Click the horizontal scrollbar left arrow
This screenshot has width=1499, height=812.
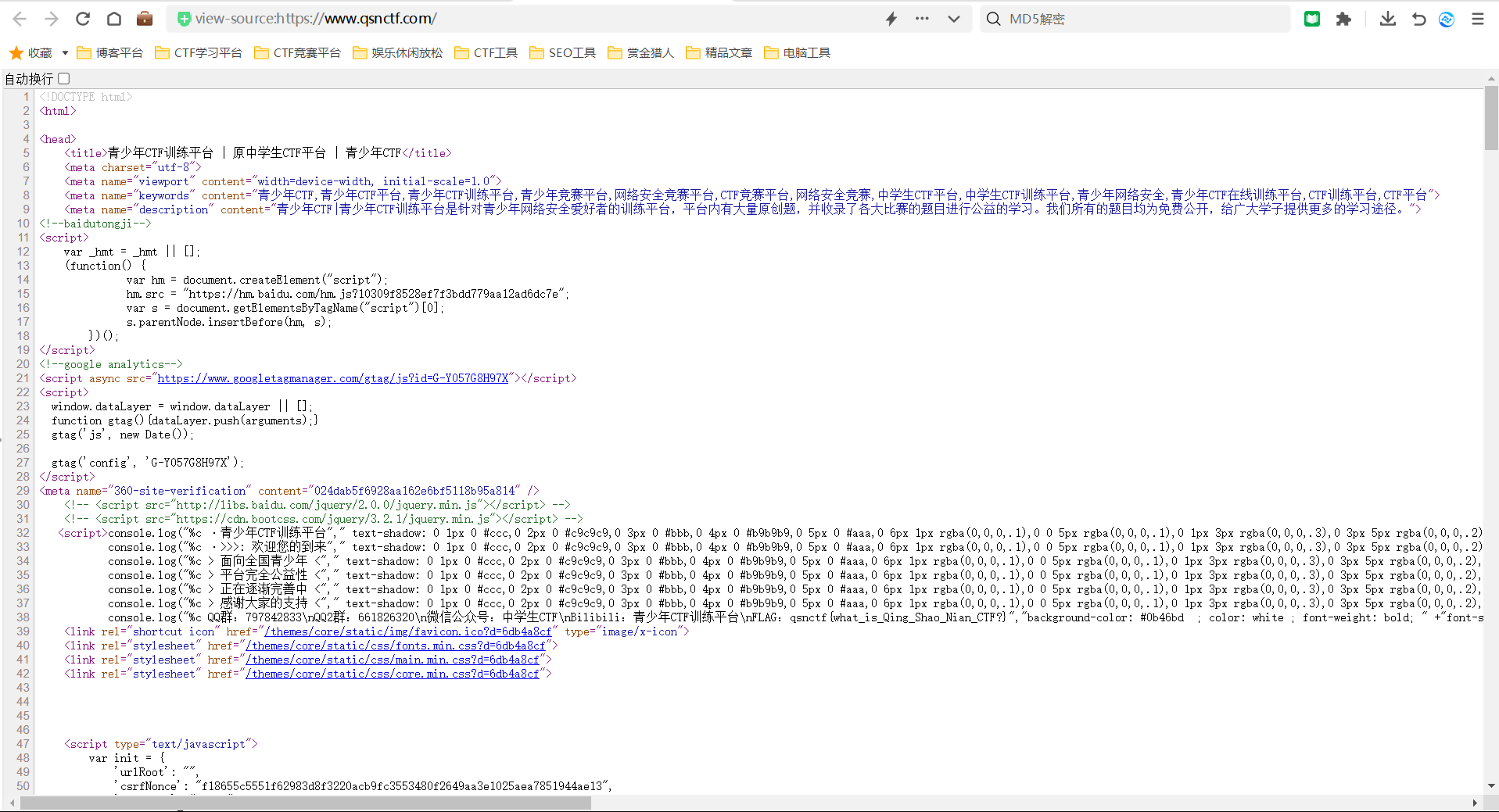click(12, 803)
